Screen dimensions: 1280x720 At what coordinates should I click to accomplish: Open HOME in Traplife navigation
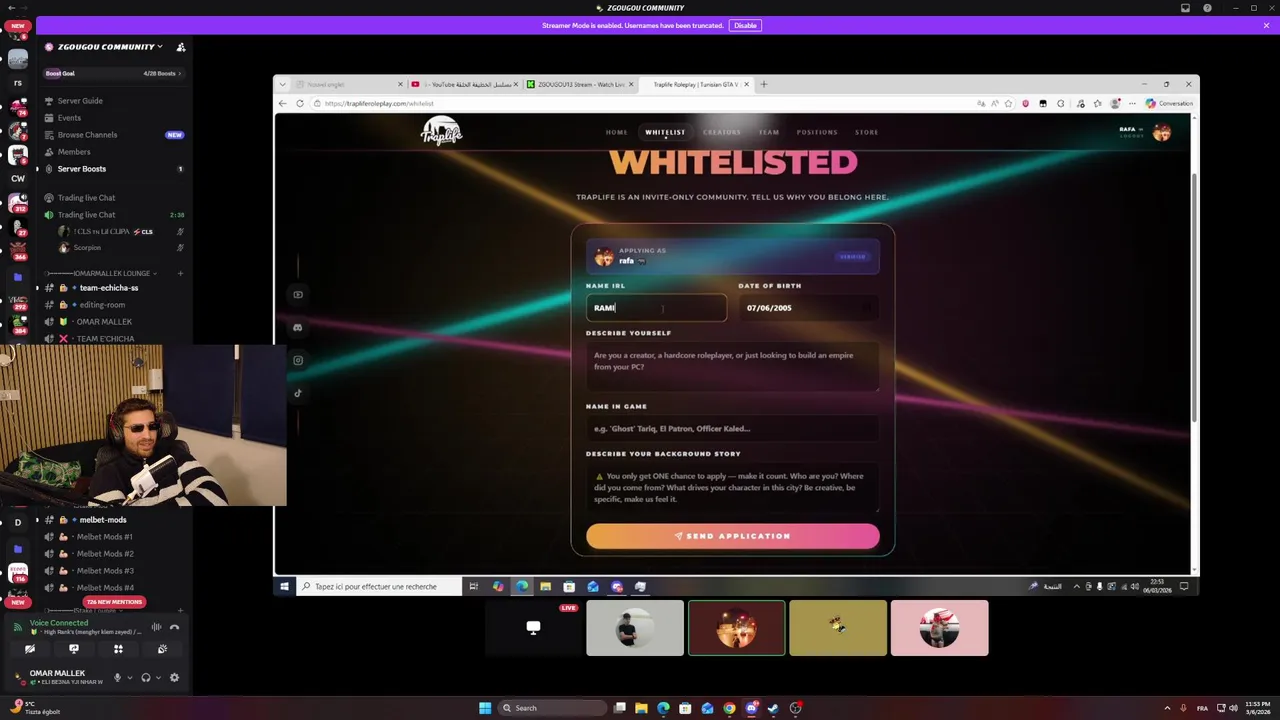click(616, 132)
